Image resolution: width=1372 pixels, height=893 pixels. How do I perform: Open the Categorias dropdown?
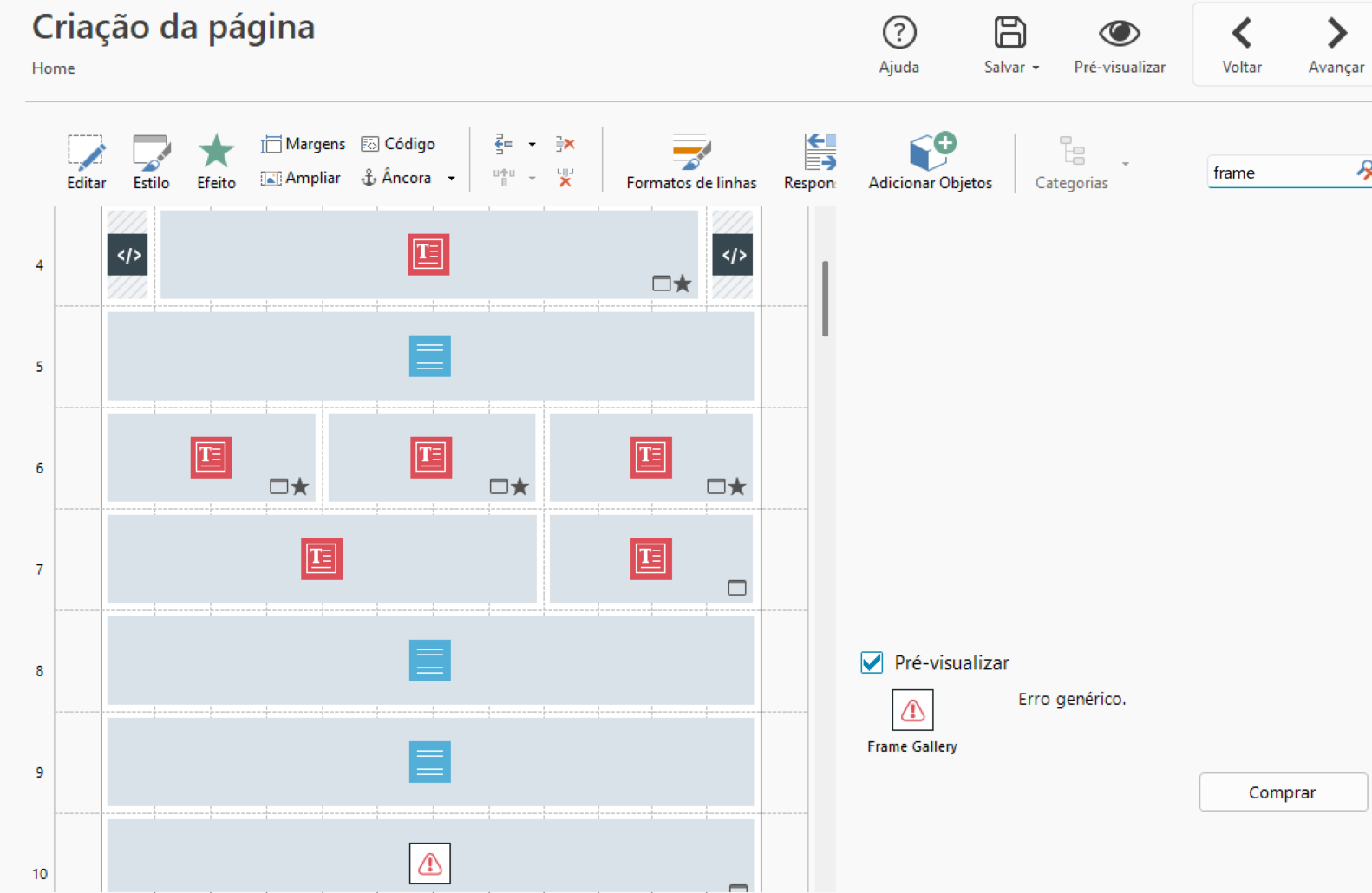(x=1125, y=164)
